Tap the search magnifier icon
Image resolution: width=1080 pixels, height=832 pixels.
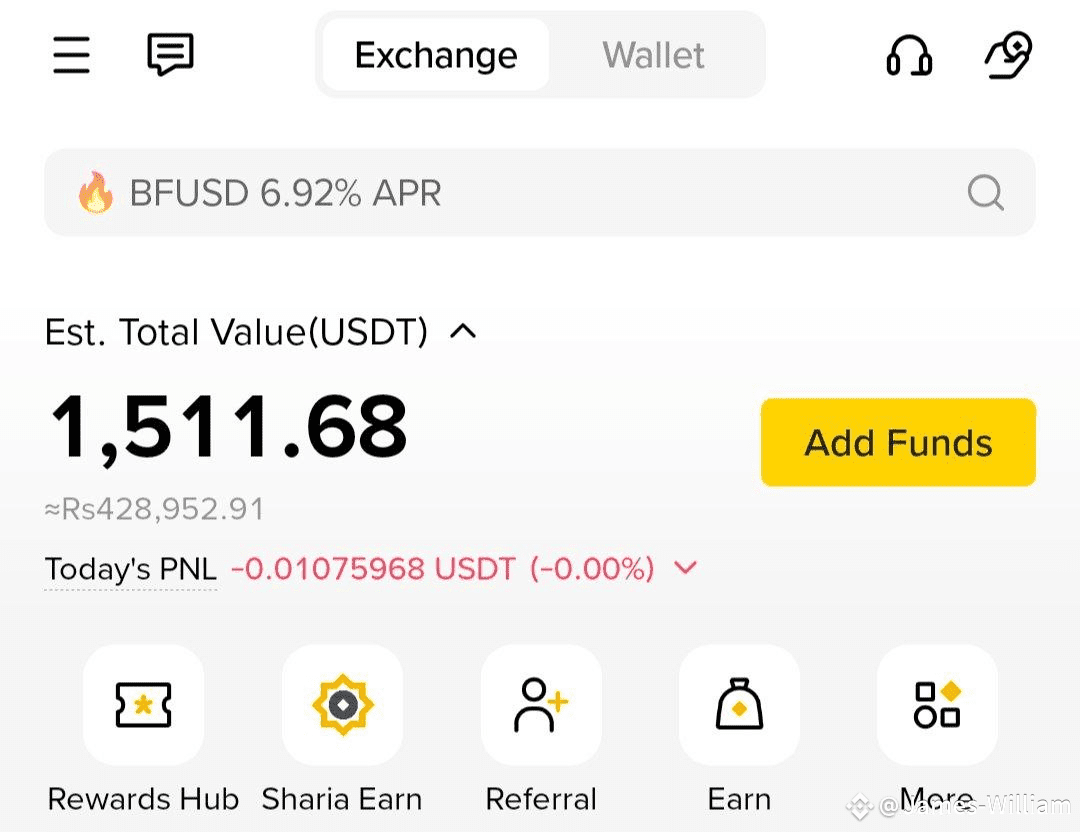(986, 192)
